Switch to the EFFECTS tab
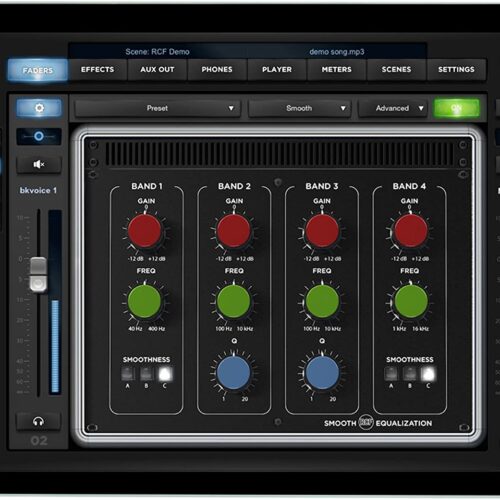 pos(97,69)
